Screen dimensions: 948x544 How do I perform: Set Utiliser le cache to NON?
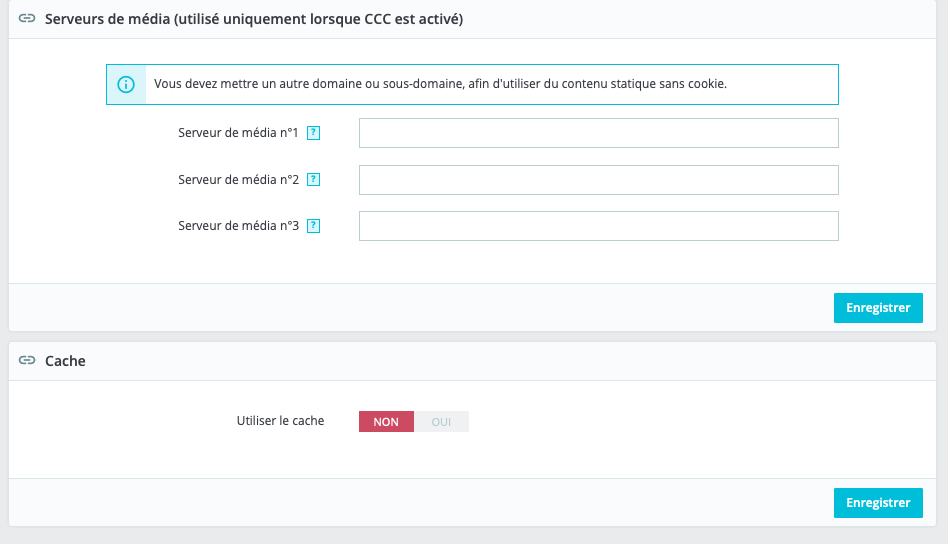click(386, 422)
